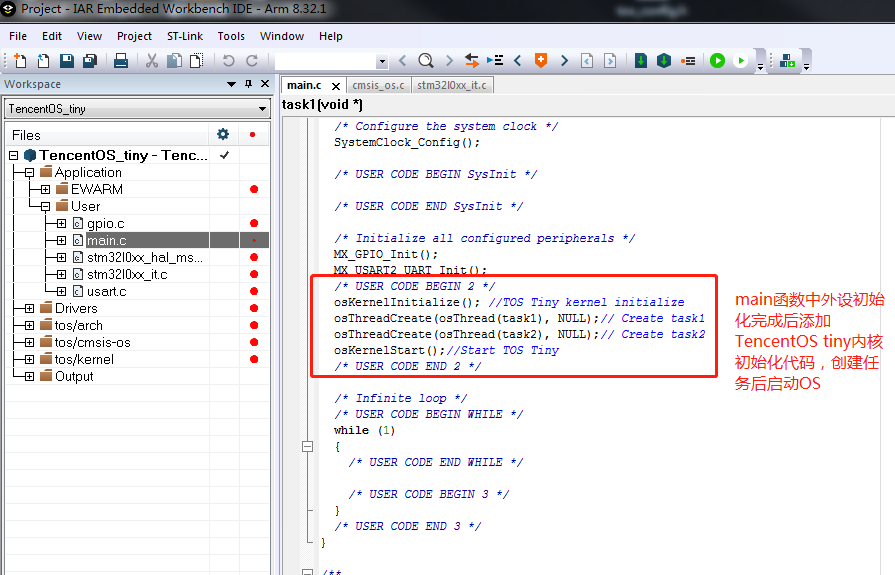Open the ST-Link menu
This screenshot has width=895, height=575.
coord(184,36)
